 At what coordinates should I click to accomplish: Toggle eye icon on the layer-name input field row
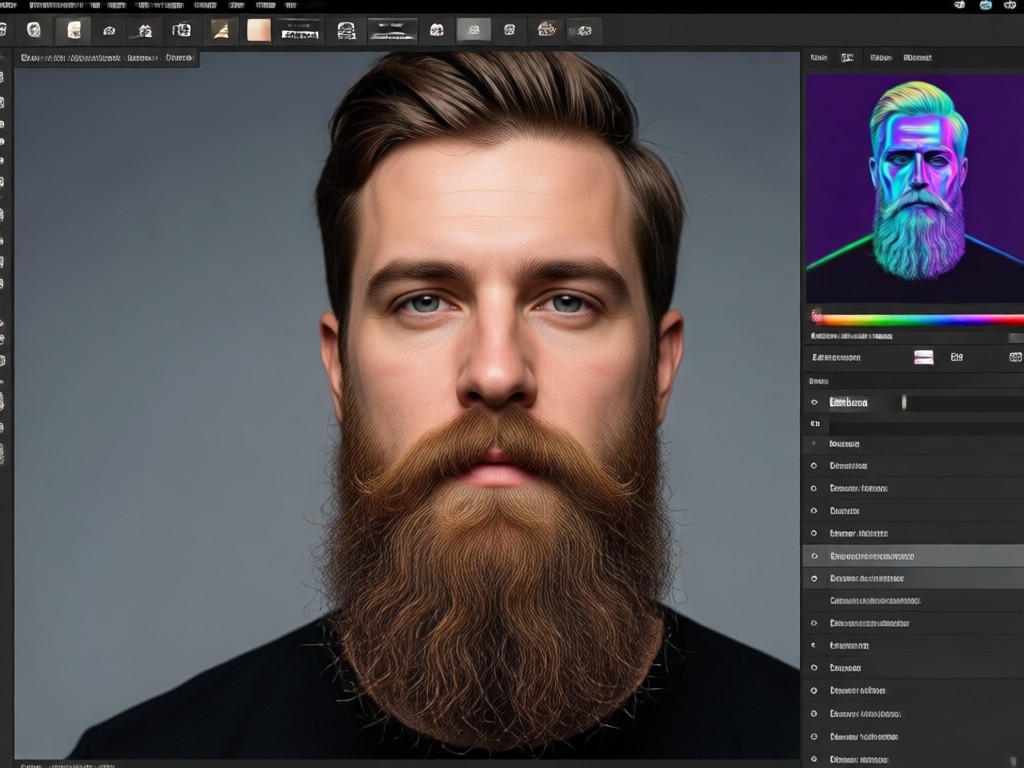[814, 402]
